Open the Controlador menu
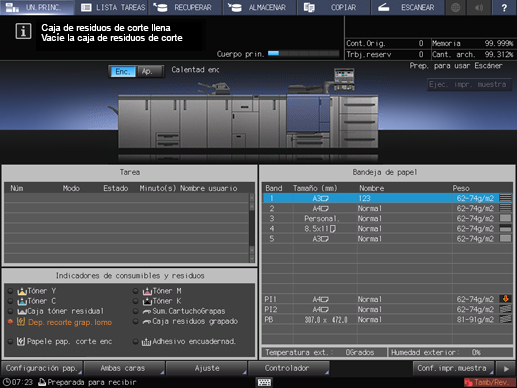Image resolution: width=517 pixels, height=388 pixels. pos(288,368)
